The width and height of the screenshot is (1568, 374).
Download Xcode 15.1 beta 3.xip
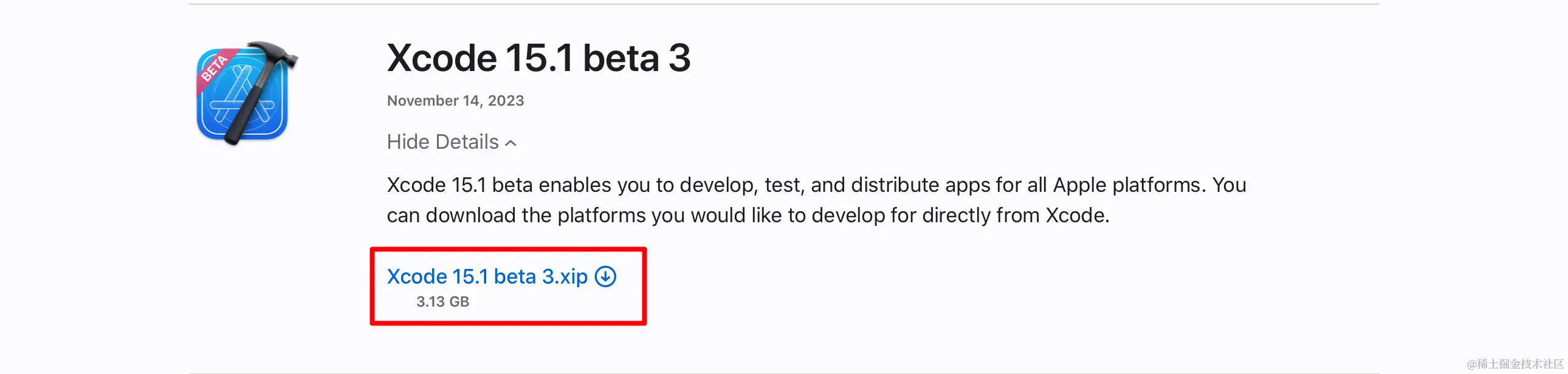487,277
